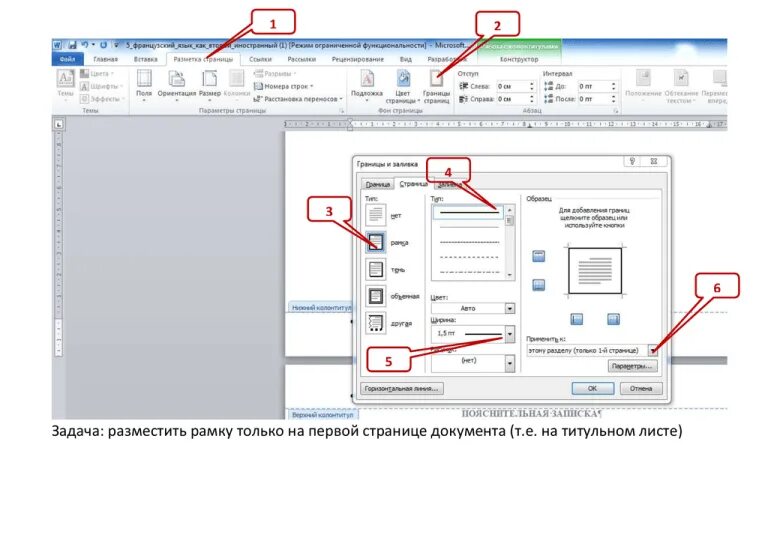
Task: Switch to the Главная ribbon tab
Action: point(106,59)
